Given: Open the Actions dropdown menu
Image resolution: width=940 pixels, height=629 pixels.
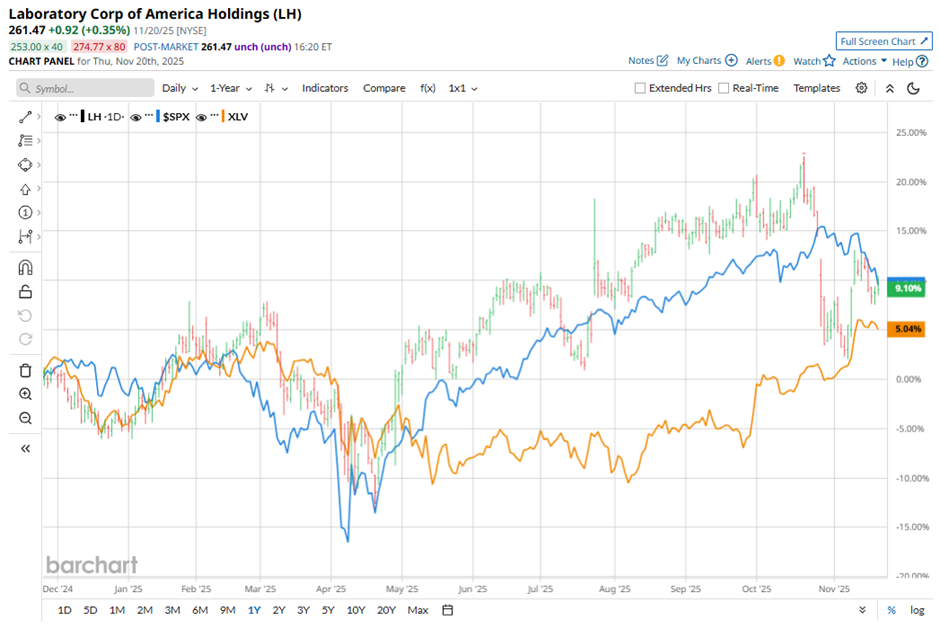Looking at the screenshot, I should coord(864,61).
